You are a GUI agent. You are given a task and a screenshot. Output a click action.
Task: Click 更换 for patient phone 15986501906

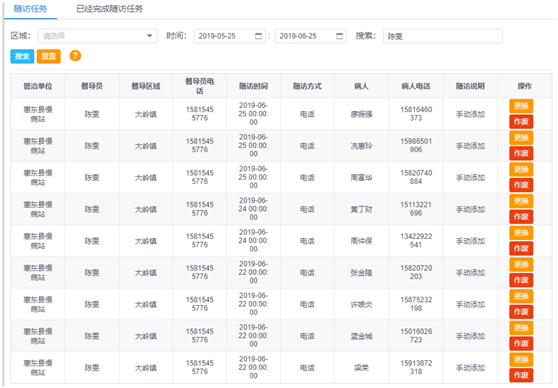pyautogui.click(x=521, y=137)
